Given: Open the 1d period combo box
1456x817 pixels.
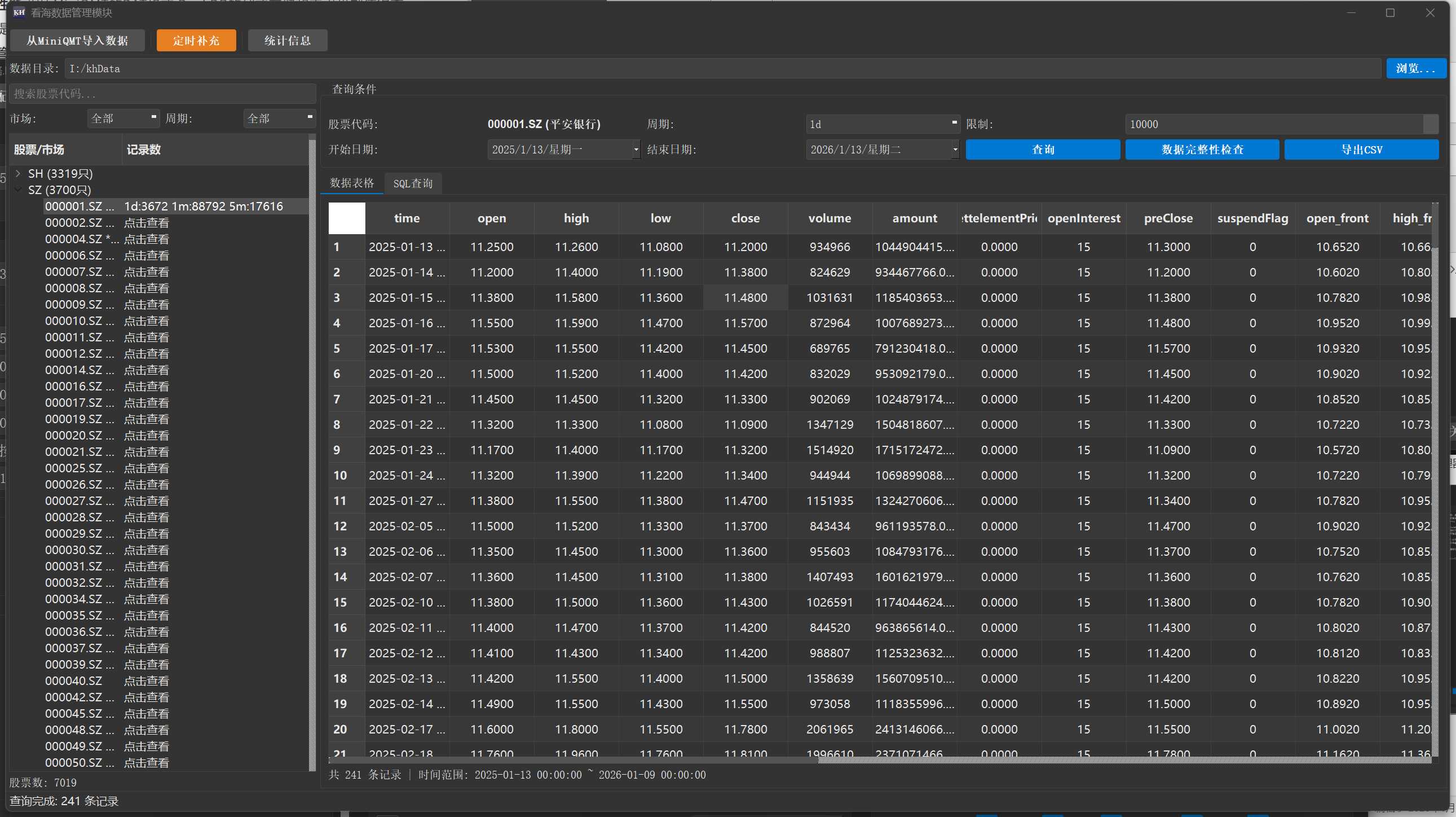Looking at the screenshot, I should point(882,124).
